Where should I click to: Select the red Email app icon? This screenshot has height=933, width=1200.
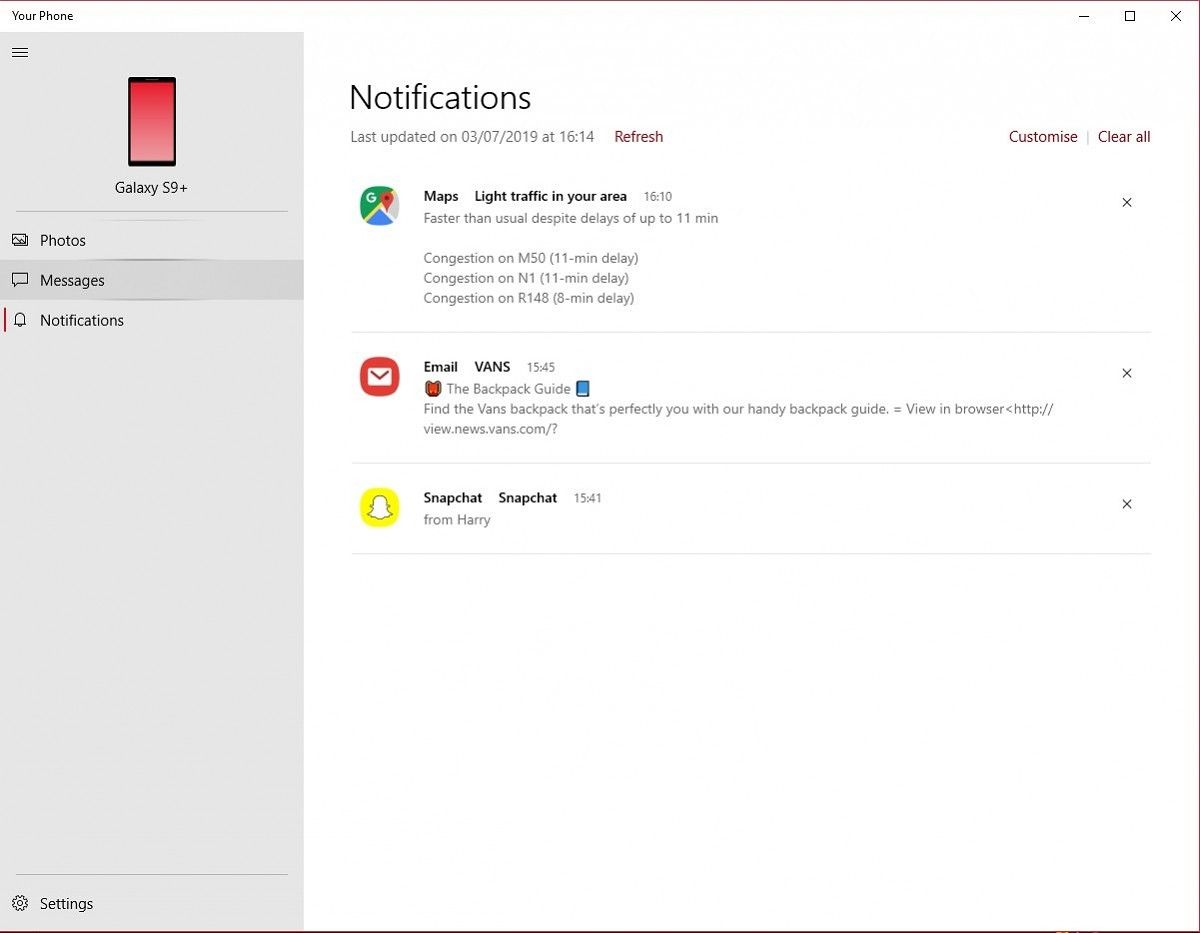point(379,377)
